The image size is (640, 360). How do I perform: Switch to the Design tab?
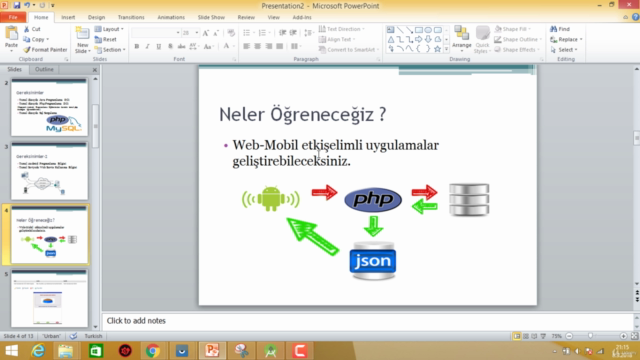(96, 18)
